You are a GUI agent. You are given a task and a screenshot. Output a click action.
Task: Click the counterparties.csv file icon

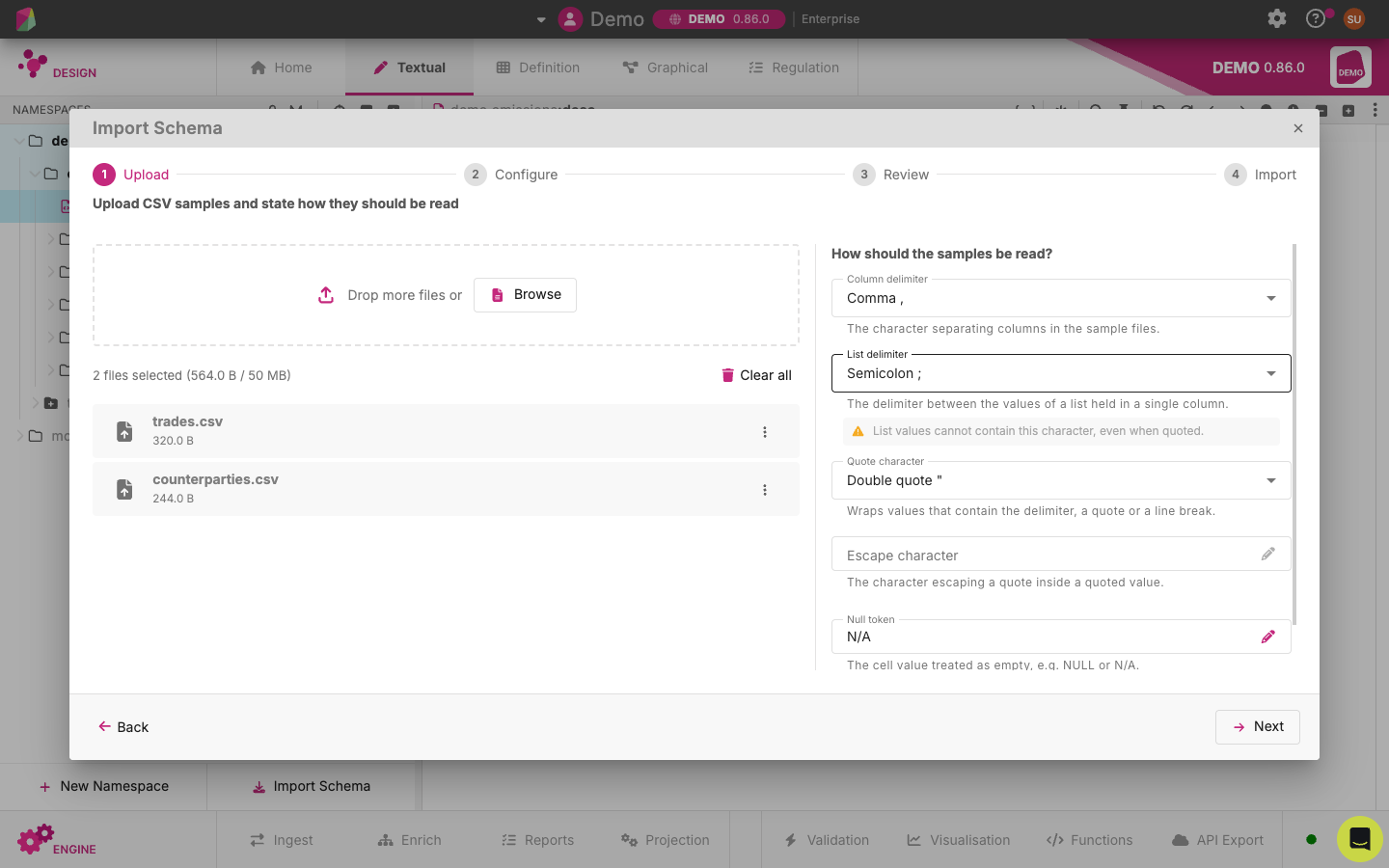coord(124,489)
